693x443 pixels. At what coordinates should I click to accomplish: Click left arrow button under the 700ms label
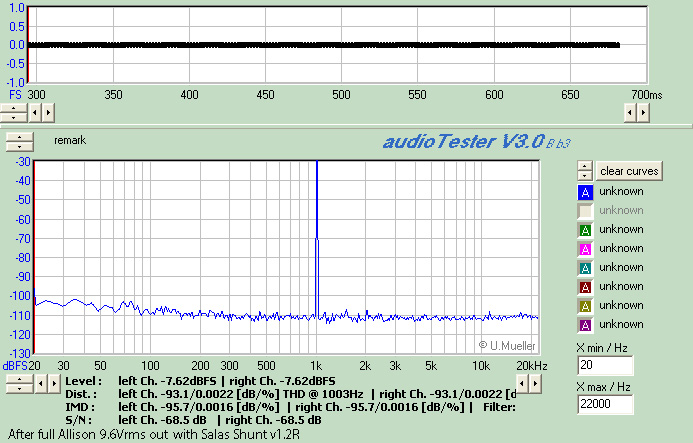(x=630, y=113)
